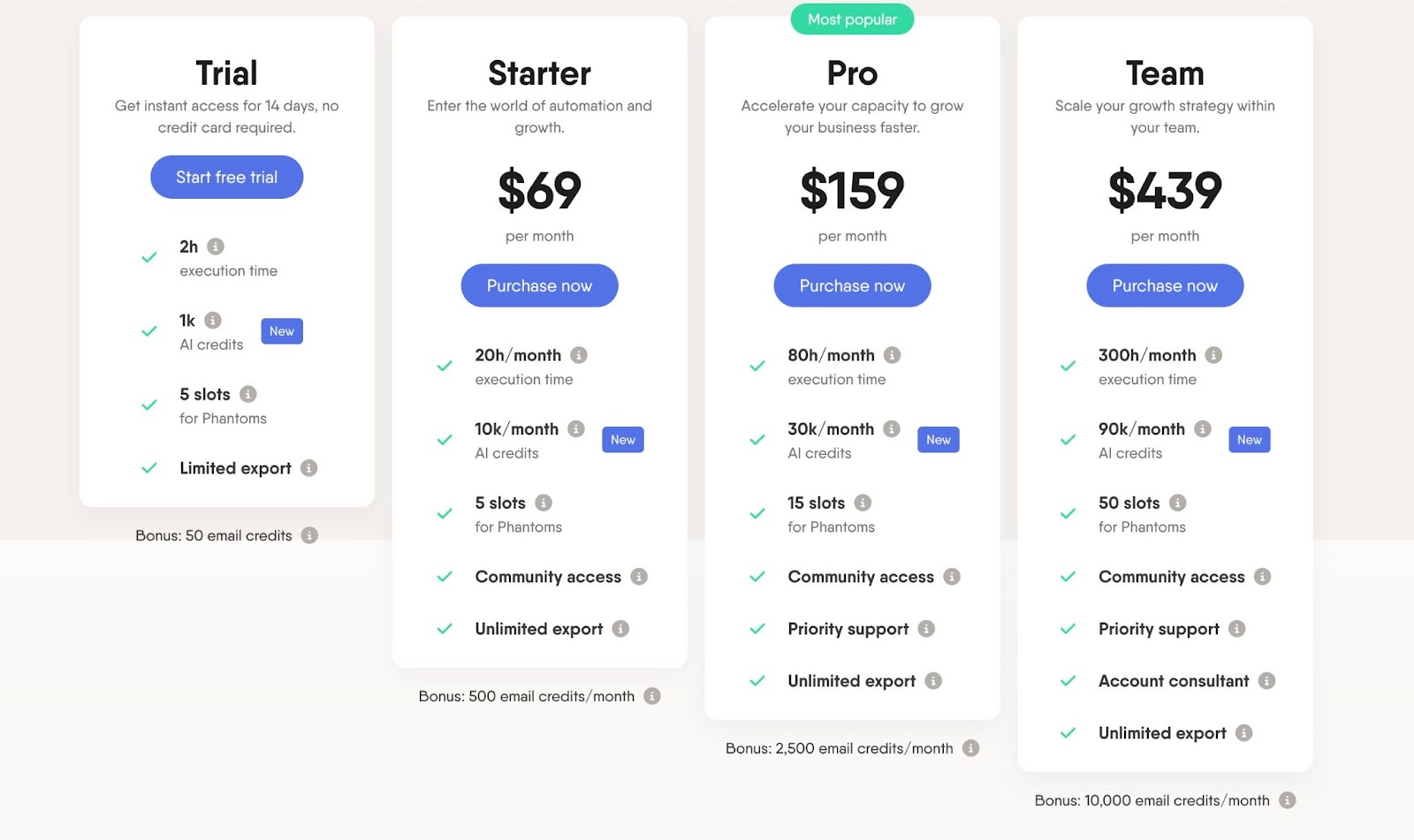Click the New badge in the Team column
Image resolution: width=1414 pixels, height=840 pixels.
1250,439
